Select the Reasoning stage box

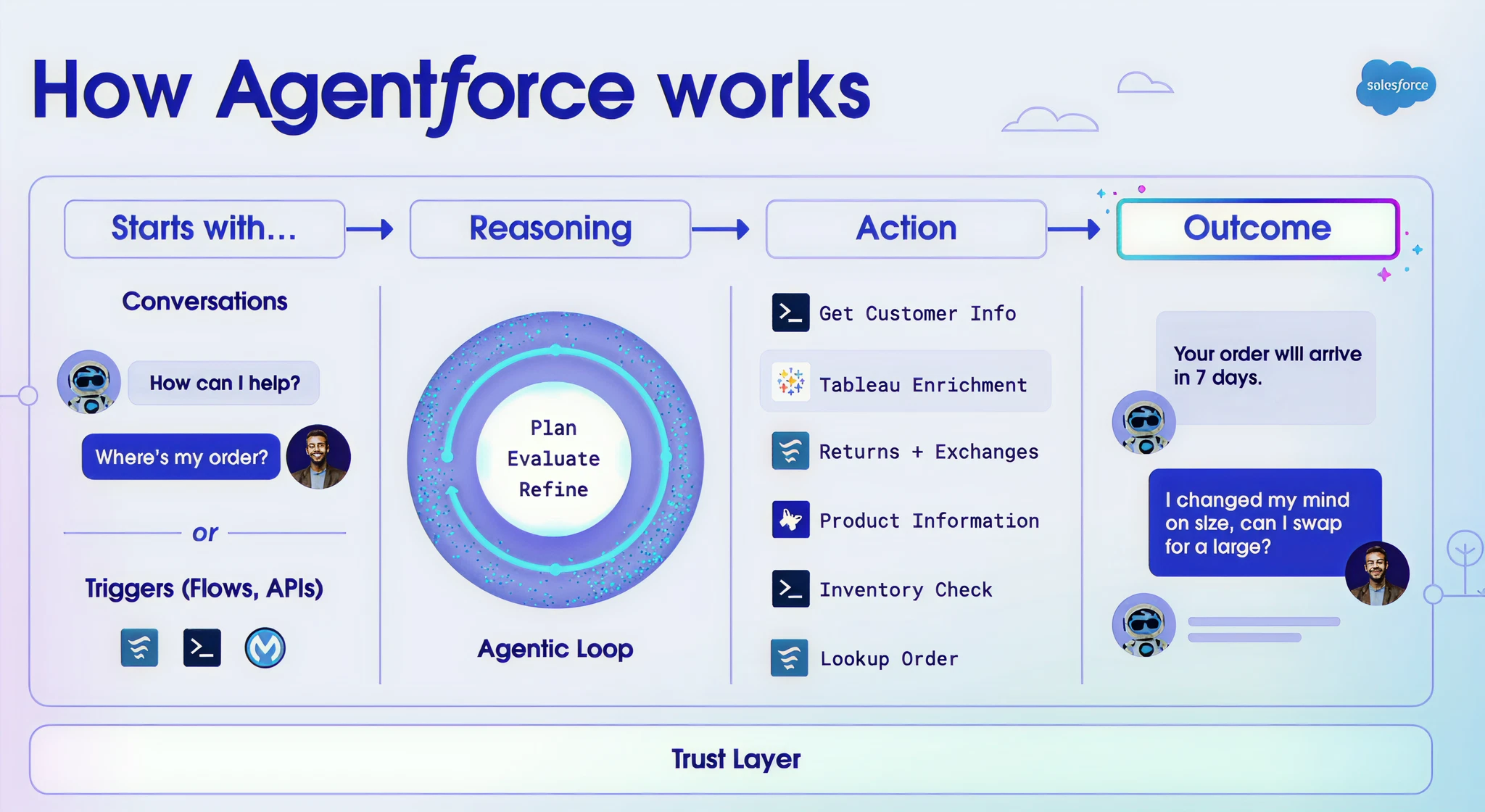pyautogui.click(x=550, y=229)
